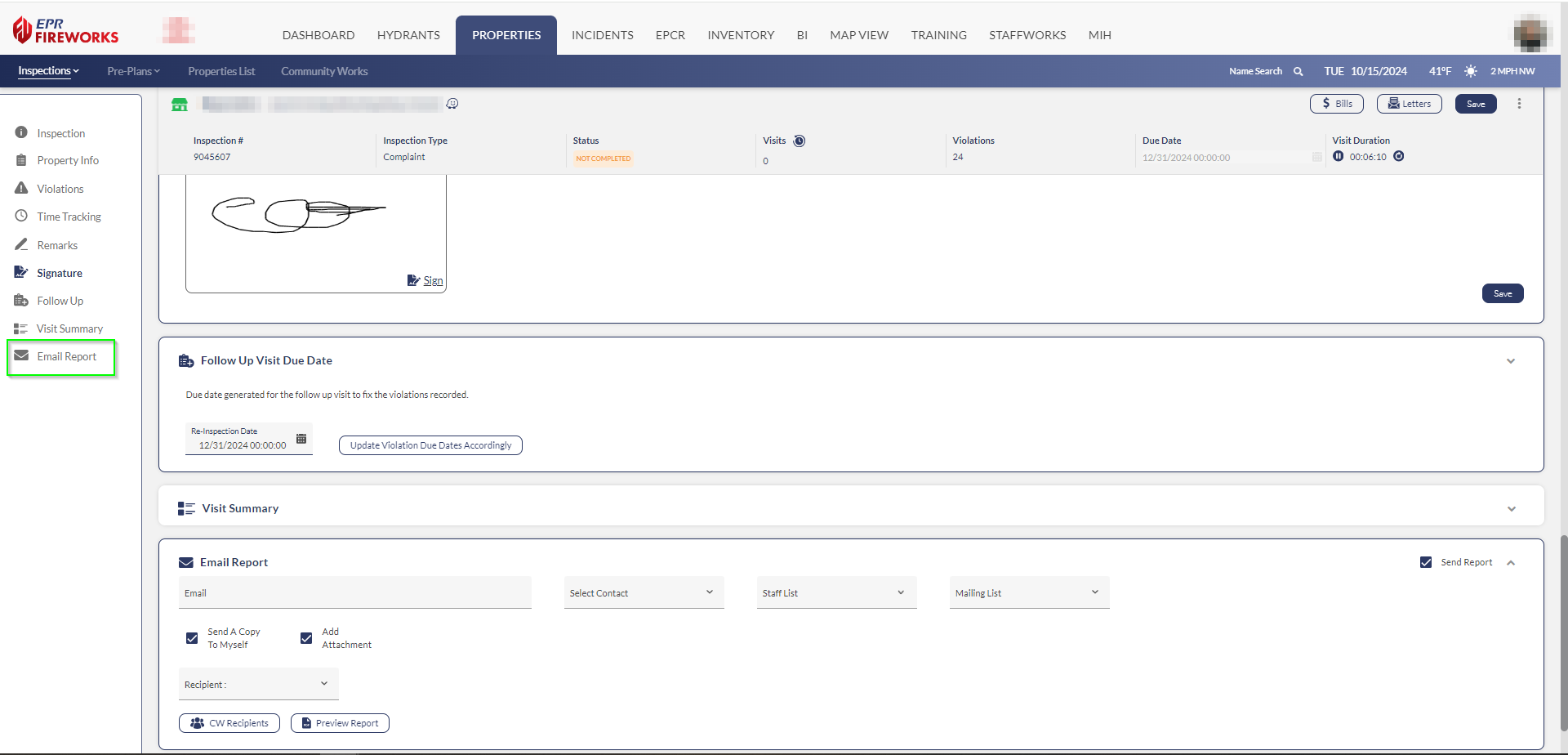Reset the visit duration timer icon
Screen dimensions: 1568x755
click(1399, 156)
